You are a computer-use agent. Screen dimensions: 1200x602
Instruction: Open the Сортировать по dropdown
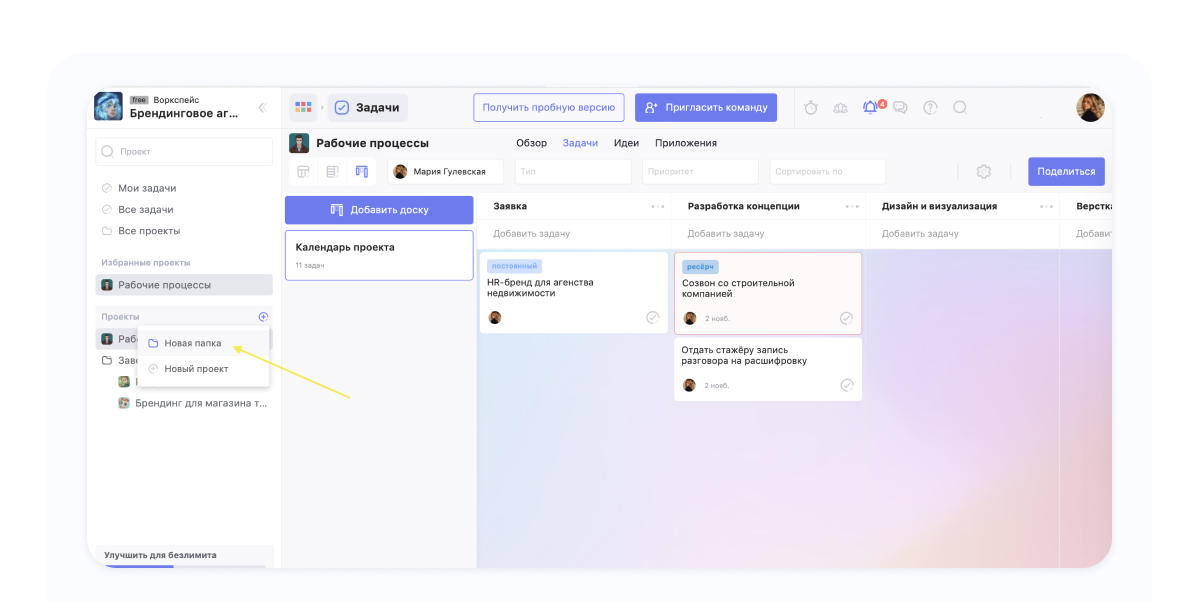[x=827, y=172]
